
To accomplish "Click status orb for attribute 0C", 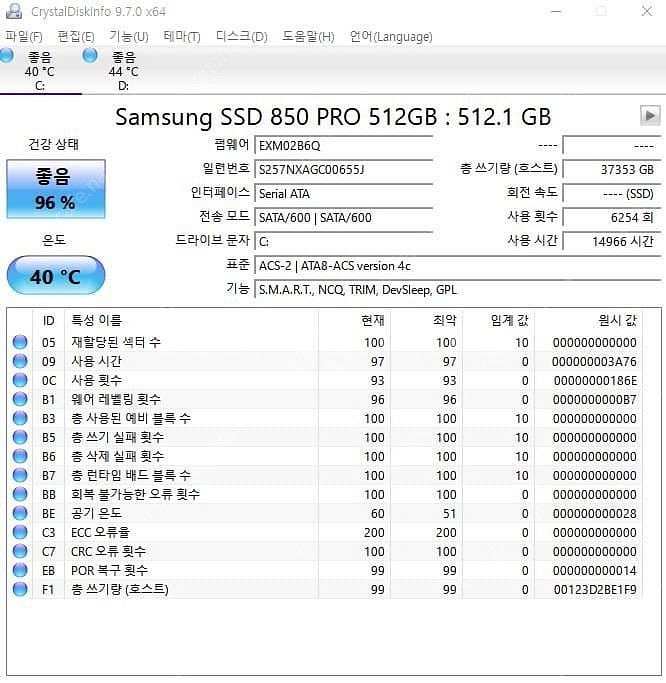I will pyautogui.click(x=20, y=380).
